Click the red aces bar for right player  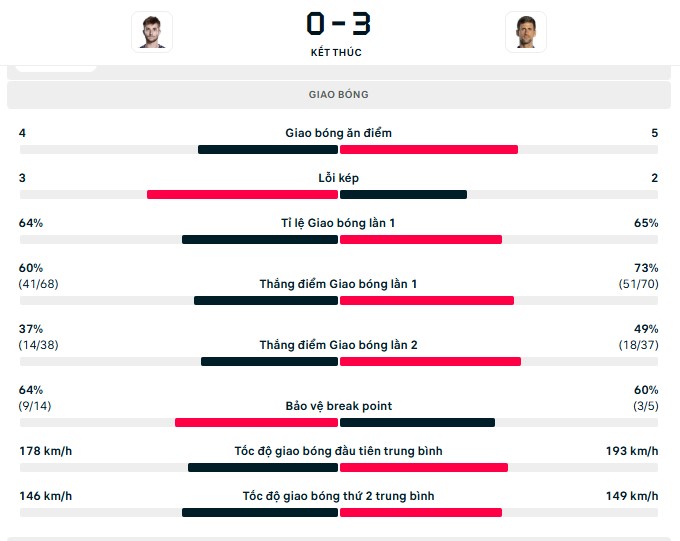tap(429, 150)
